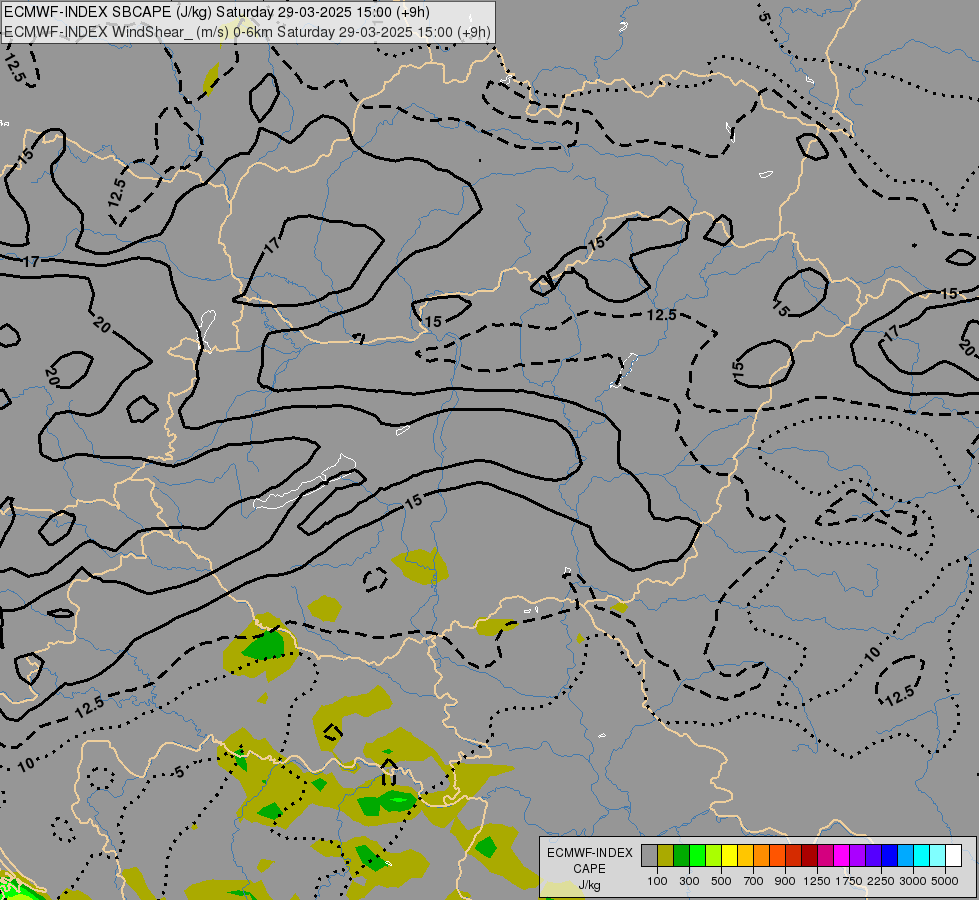This screenshot has height=900, width=979.
Task: Select the pale cyan swatch ending at 5000
Action: tap(937, 855)
